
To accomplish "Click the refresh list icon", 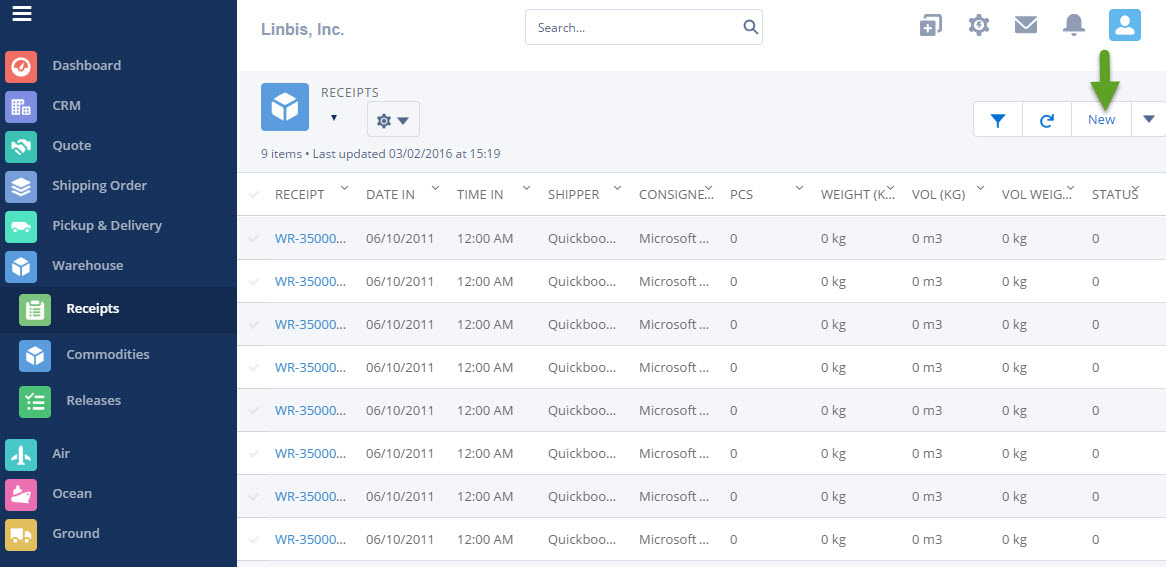I will pyautogui.click(x=1047, y=120).
